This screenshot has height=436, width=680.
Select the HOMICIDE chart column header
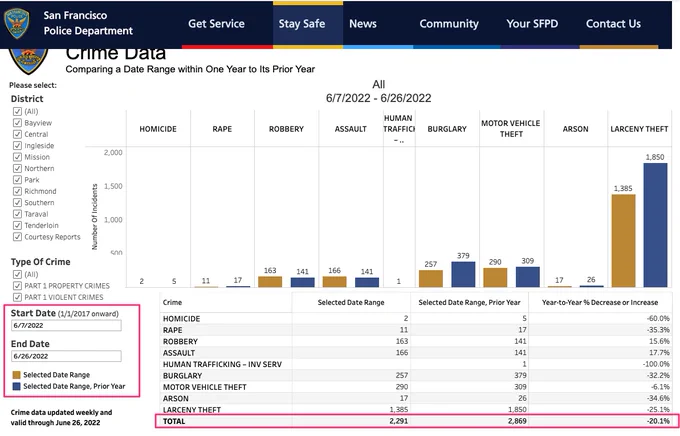[158, 129]
